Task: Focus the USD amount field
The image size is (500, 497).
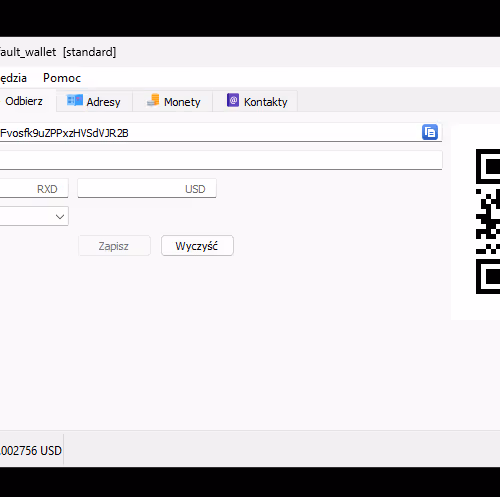Action: pyautogui.click(x=147, y=188)
